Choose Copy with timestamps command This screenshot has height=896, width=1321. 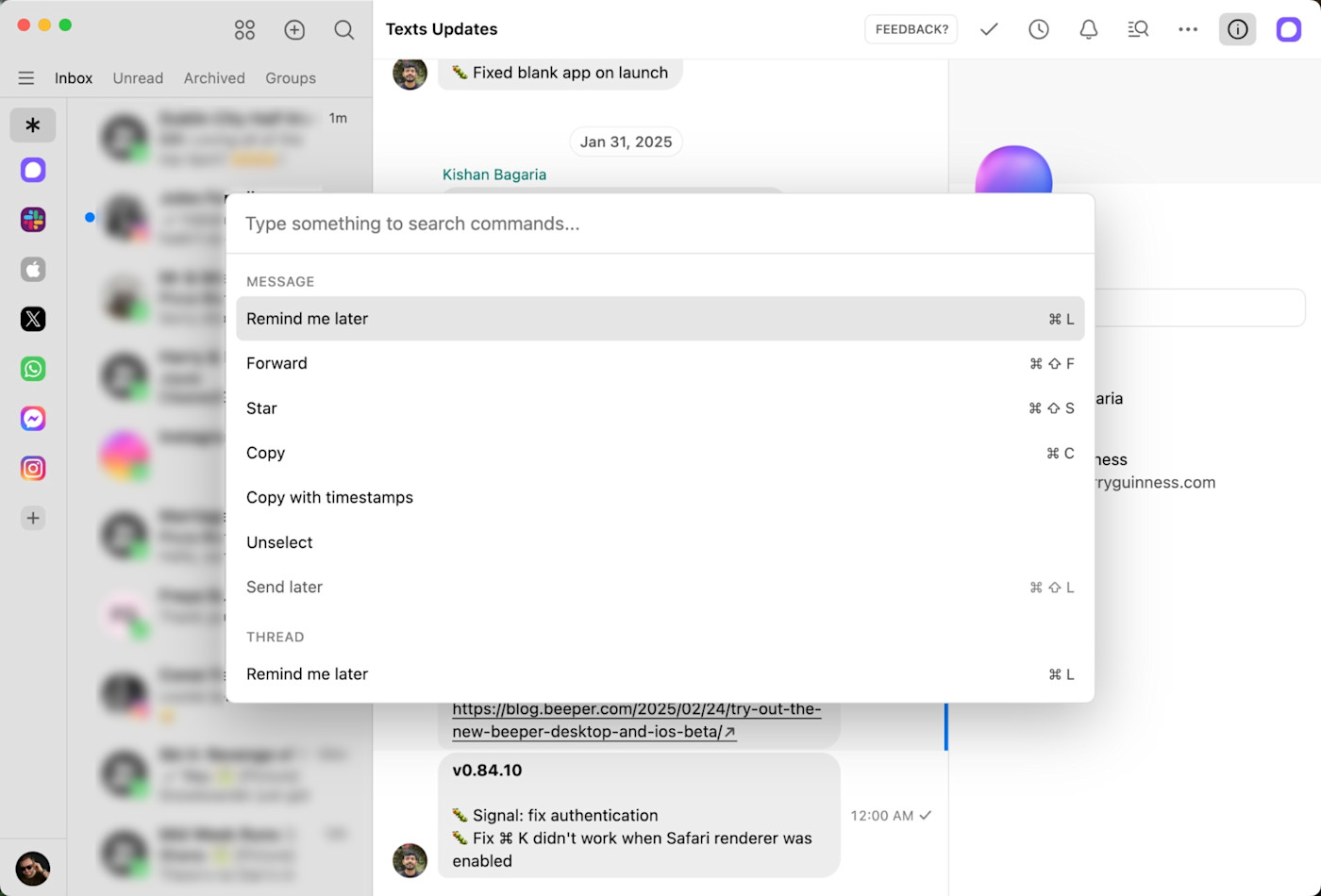tap(660, 497)
